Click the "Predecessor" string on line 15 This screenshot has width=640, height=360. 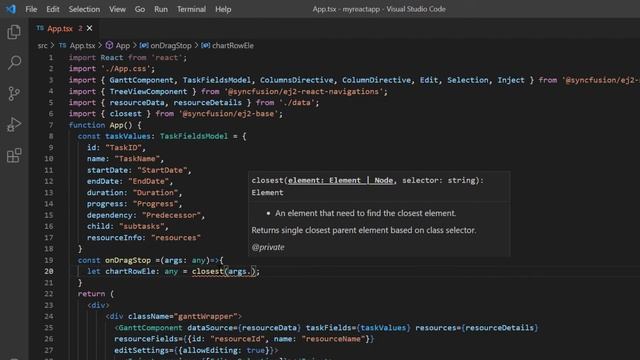171,215
